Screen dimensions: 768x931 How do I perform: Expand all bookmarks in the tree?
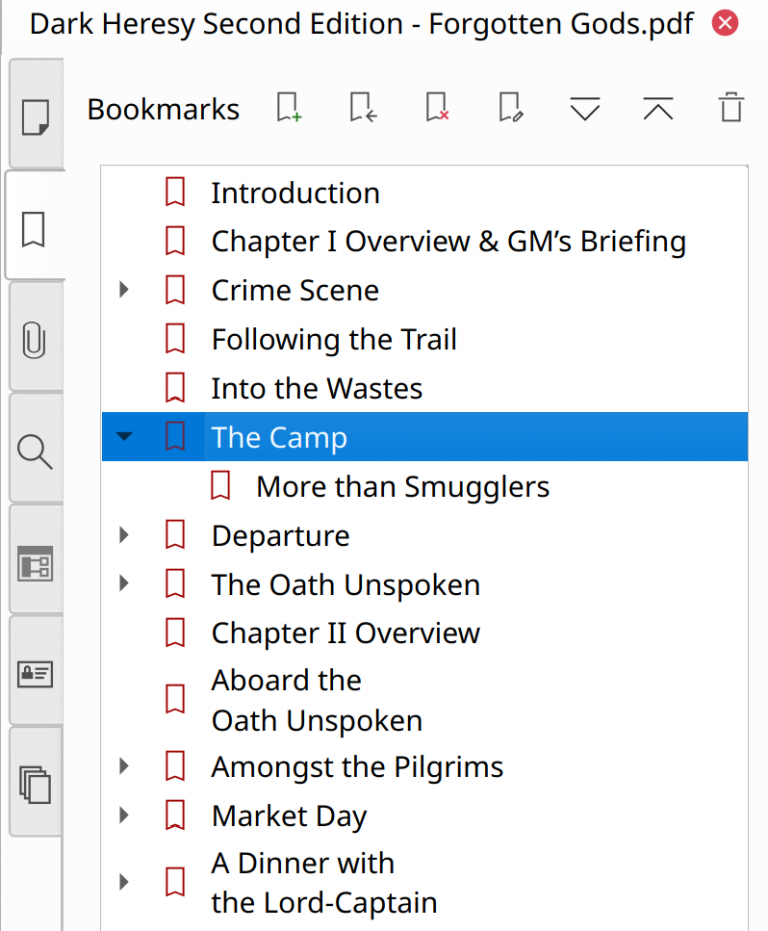584,109
